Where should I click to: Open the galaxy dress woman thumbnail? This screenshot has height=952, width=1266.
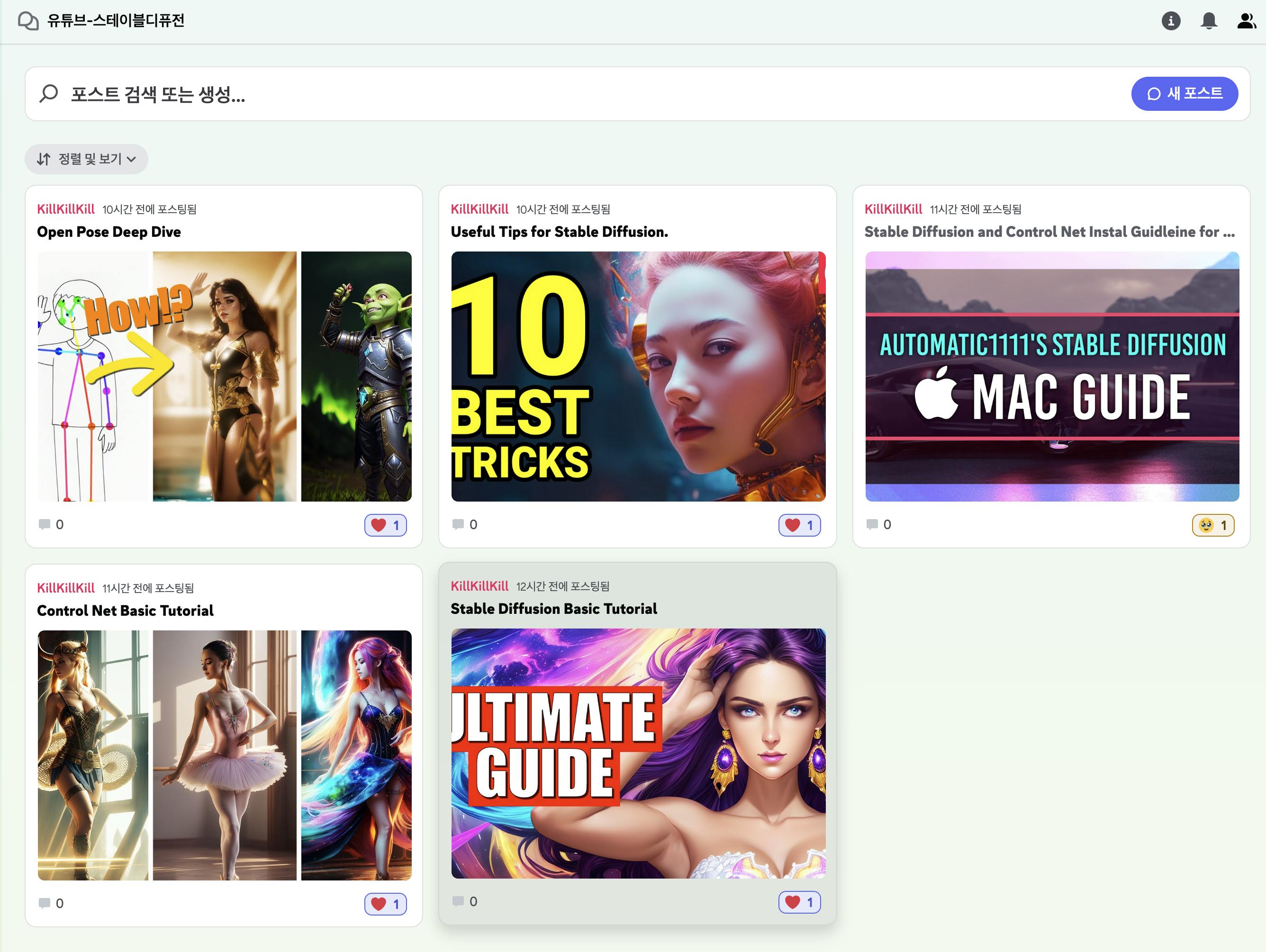[x=357, y=755]
